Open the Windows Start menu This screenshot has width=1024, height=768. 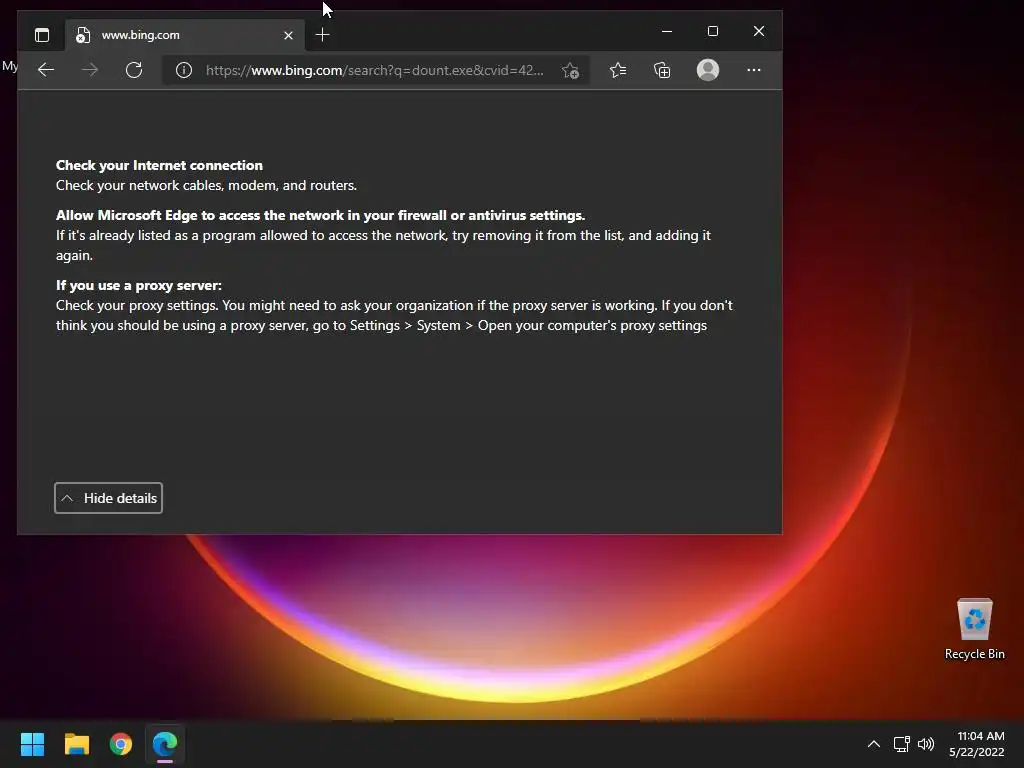[32, 744]
